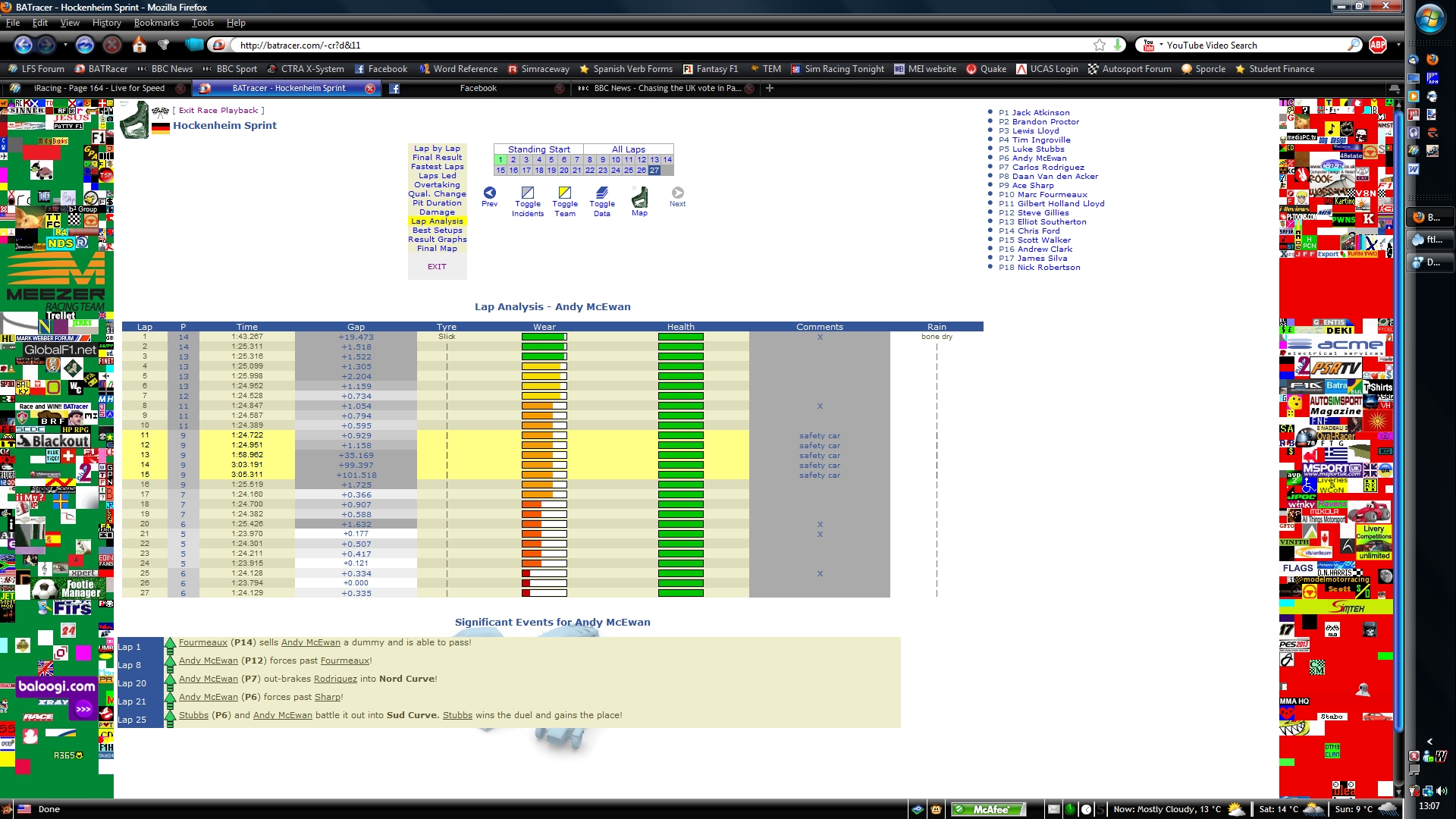Screen dimensions: 1456x819
Task: Click the Exit Race Playback link
Action: point(218,111)
